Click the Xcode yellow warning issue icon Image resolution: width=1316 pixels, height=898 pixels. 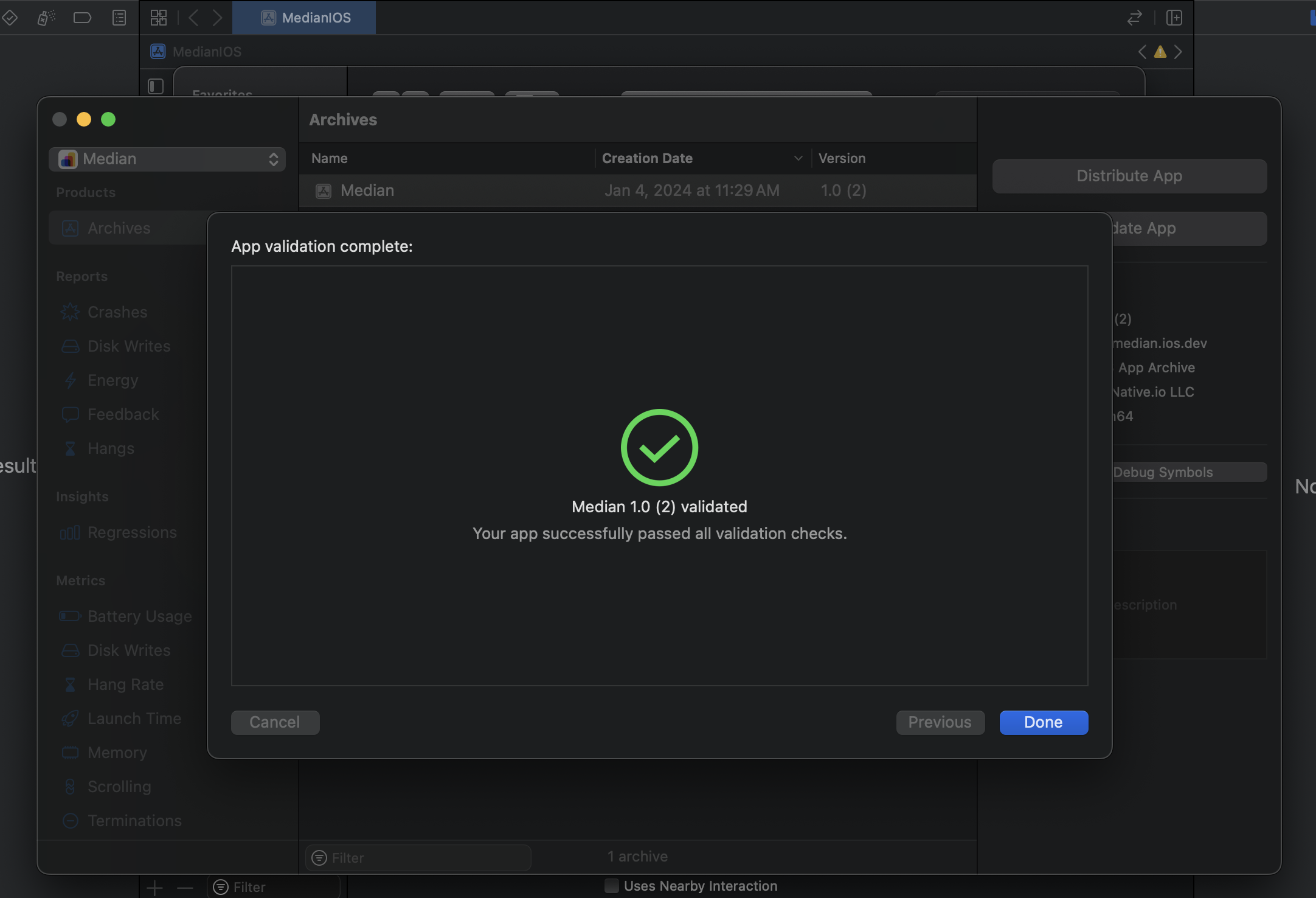(1160, 52)
